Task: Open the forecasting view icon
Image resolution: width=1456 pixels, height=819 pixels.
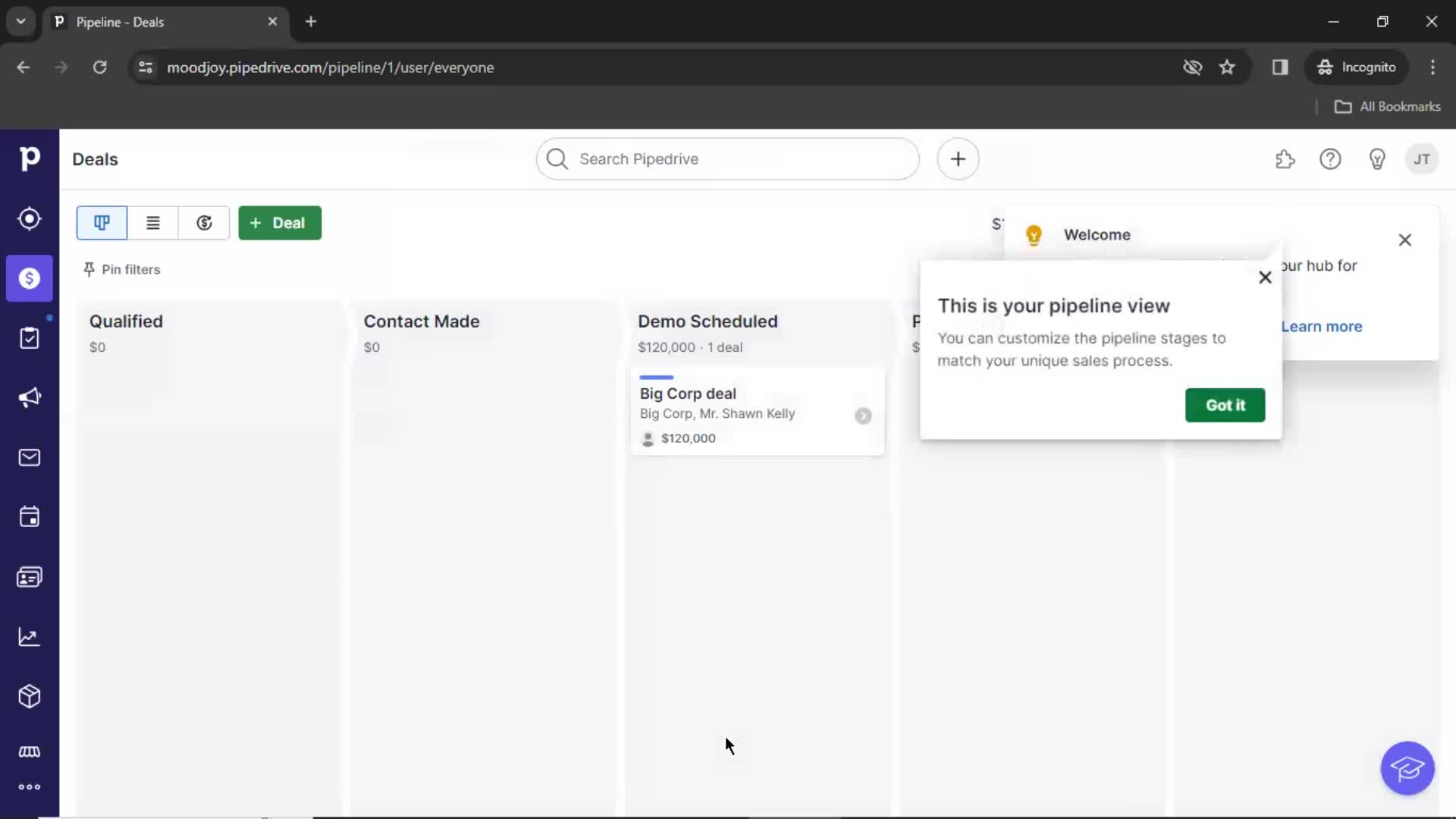Action: (x=204, y=222)
